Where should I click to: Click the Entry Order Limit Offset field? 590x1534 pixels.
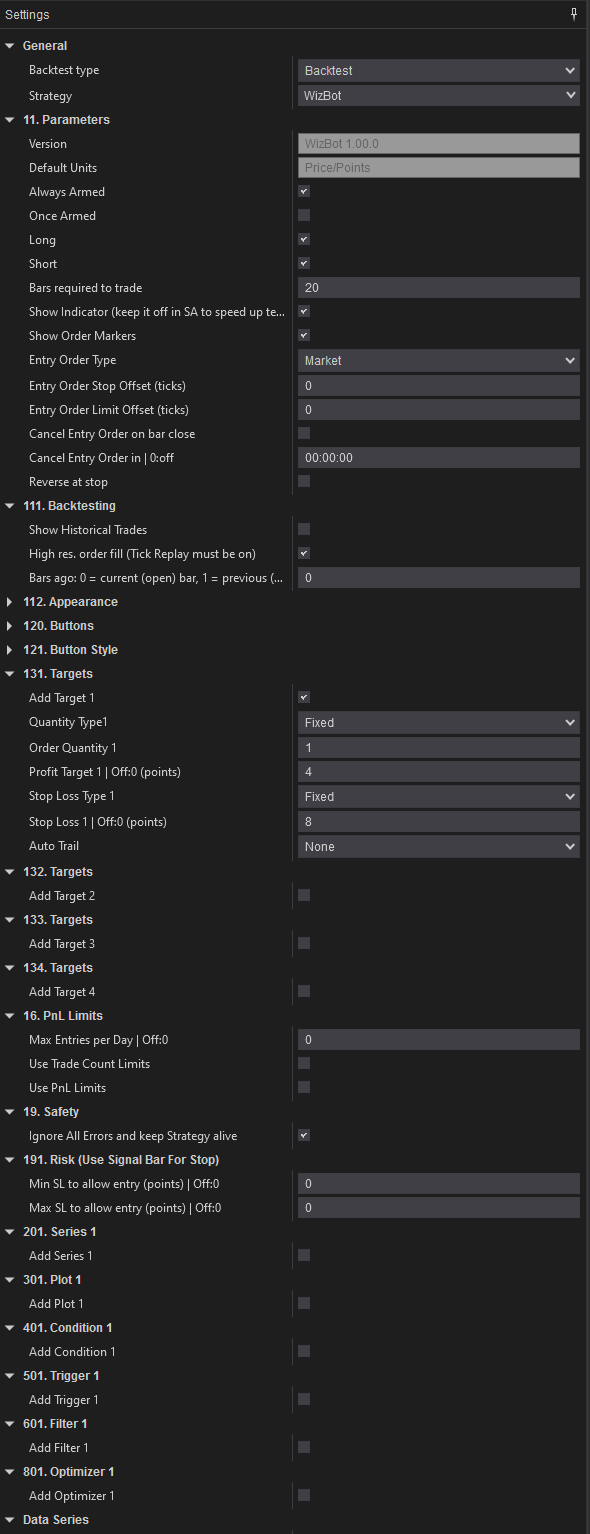[439, 410]
